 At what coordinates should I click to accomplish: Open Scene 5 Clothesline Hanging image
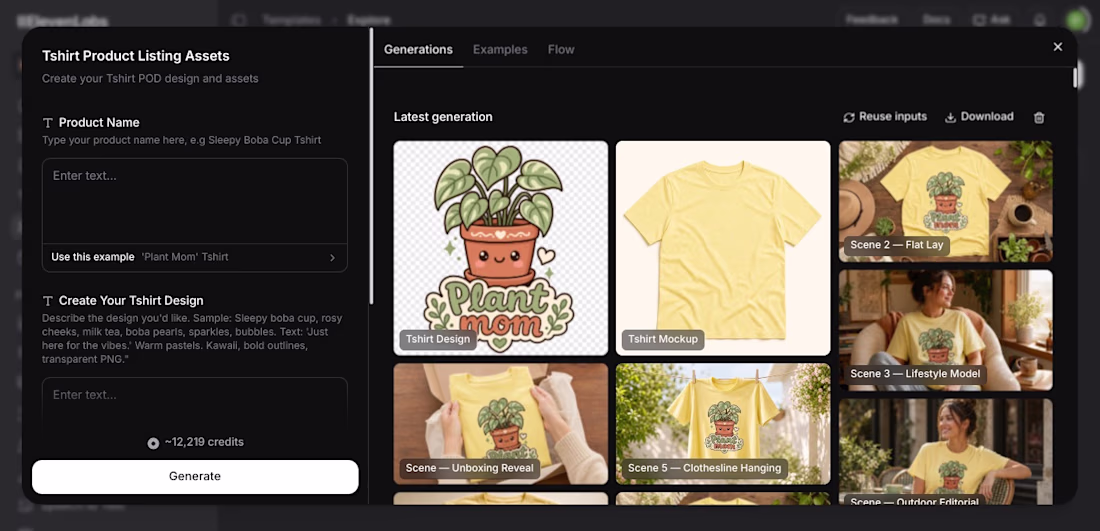tap(723, 424)
